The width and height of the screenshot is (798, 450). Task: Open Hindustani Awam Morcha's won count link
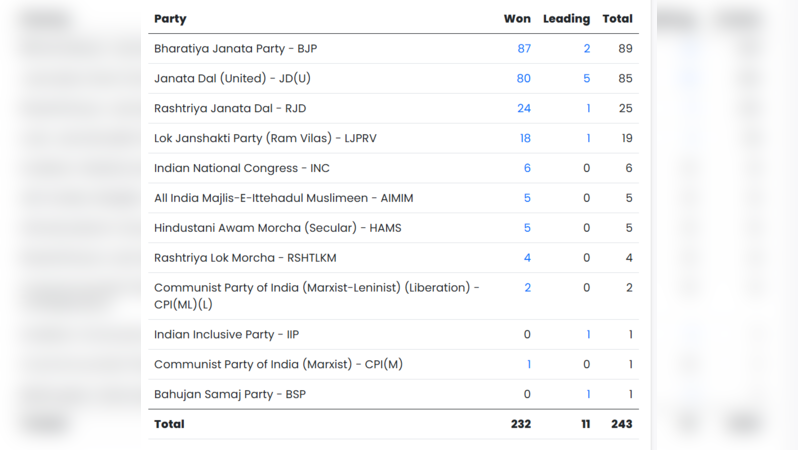(x=527, y=228)
